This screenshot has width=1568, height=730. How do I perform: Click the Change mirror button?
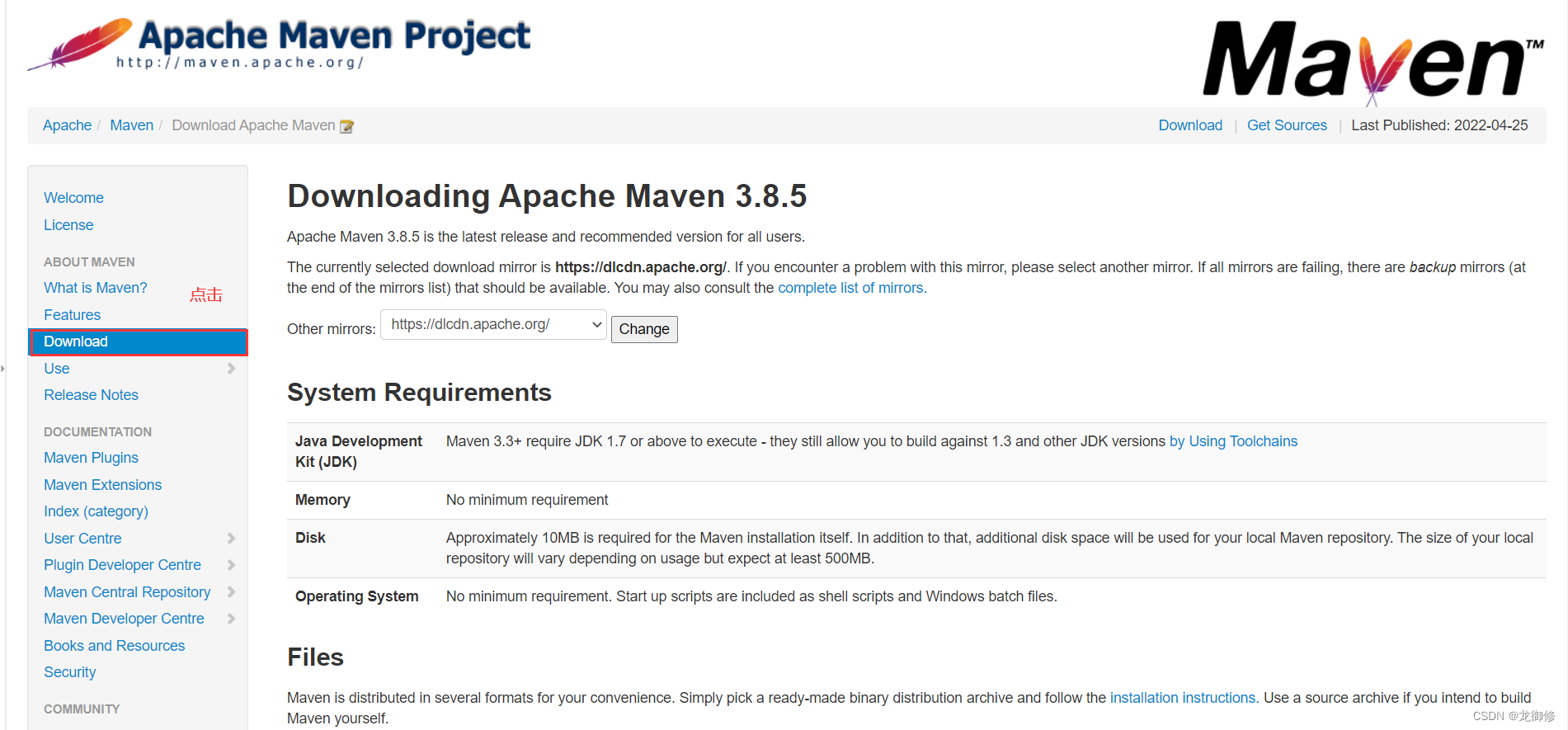[x=644, y=329]
